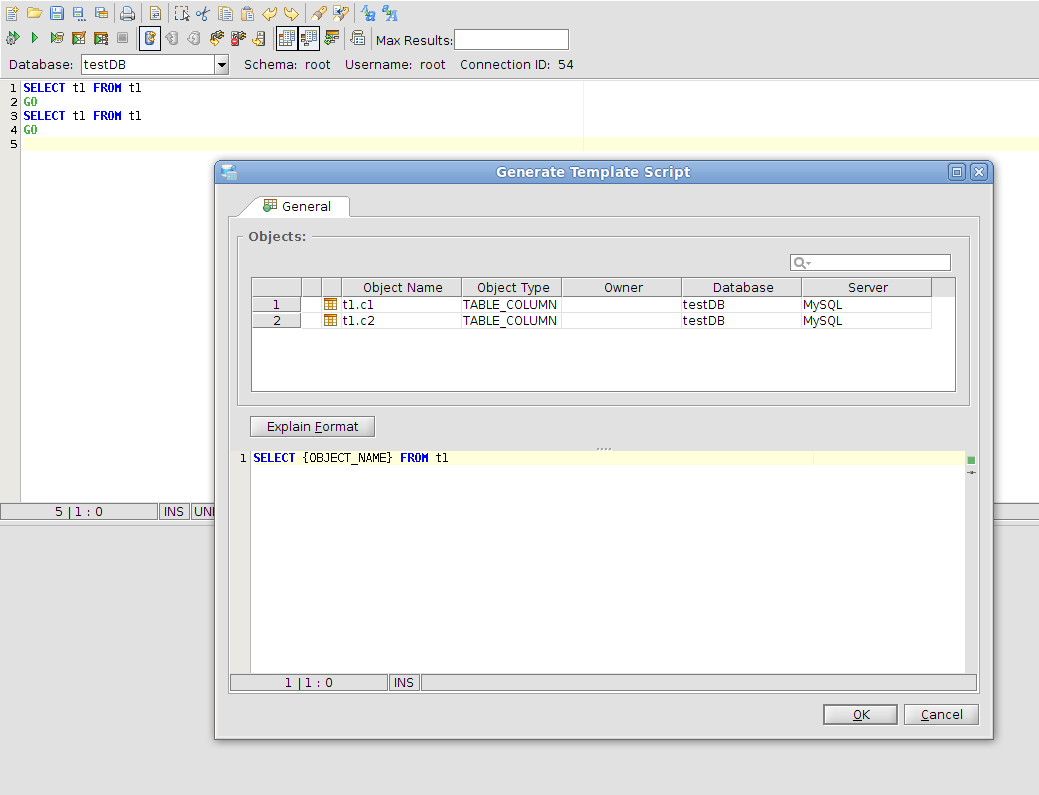Toggle the second grid results view button
Viewport: 1039px width, 795px height.
coord(309,38)
